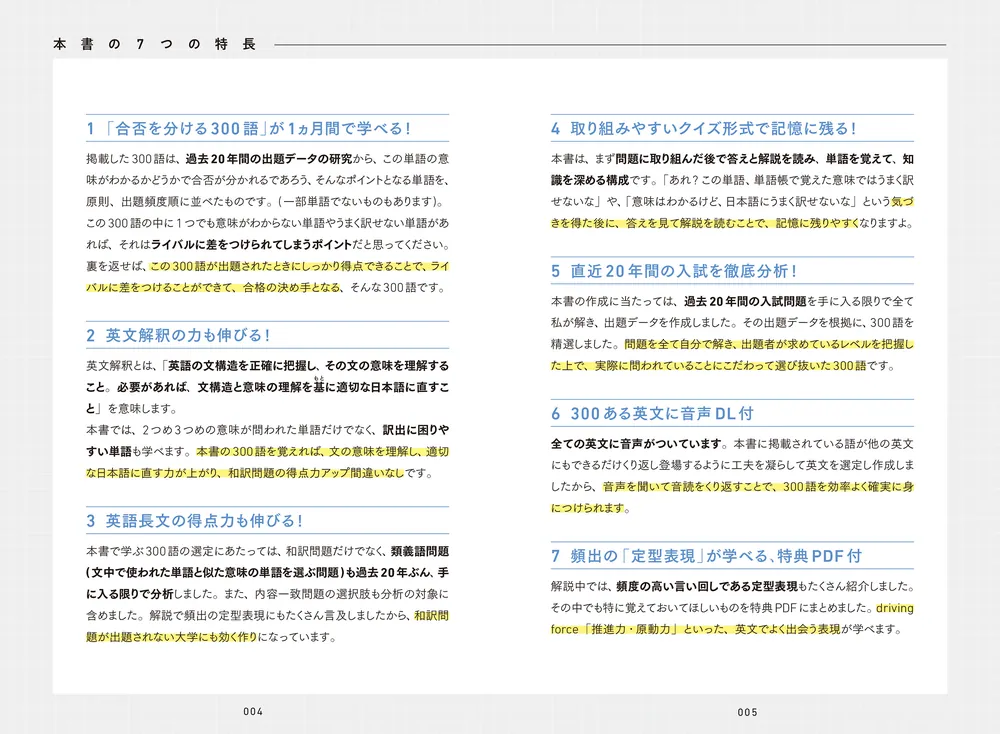Click highlighted text につけられます
Viewport: 1000px width, 734px height.
coord(587,508)
